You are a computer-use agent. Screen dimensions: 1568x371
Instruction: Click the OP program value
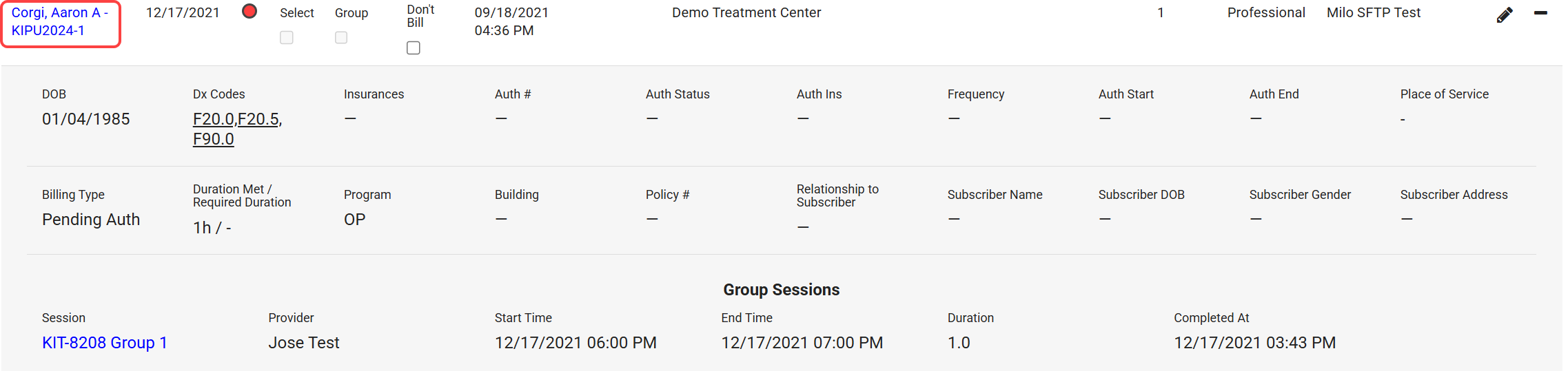point(355,220)
